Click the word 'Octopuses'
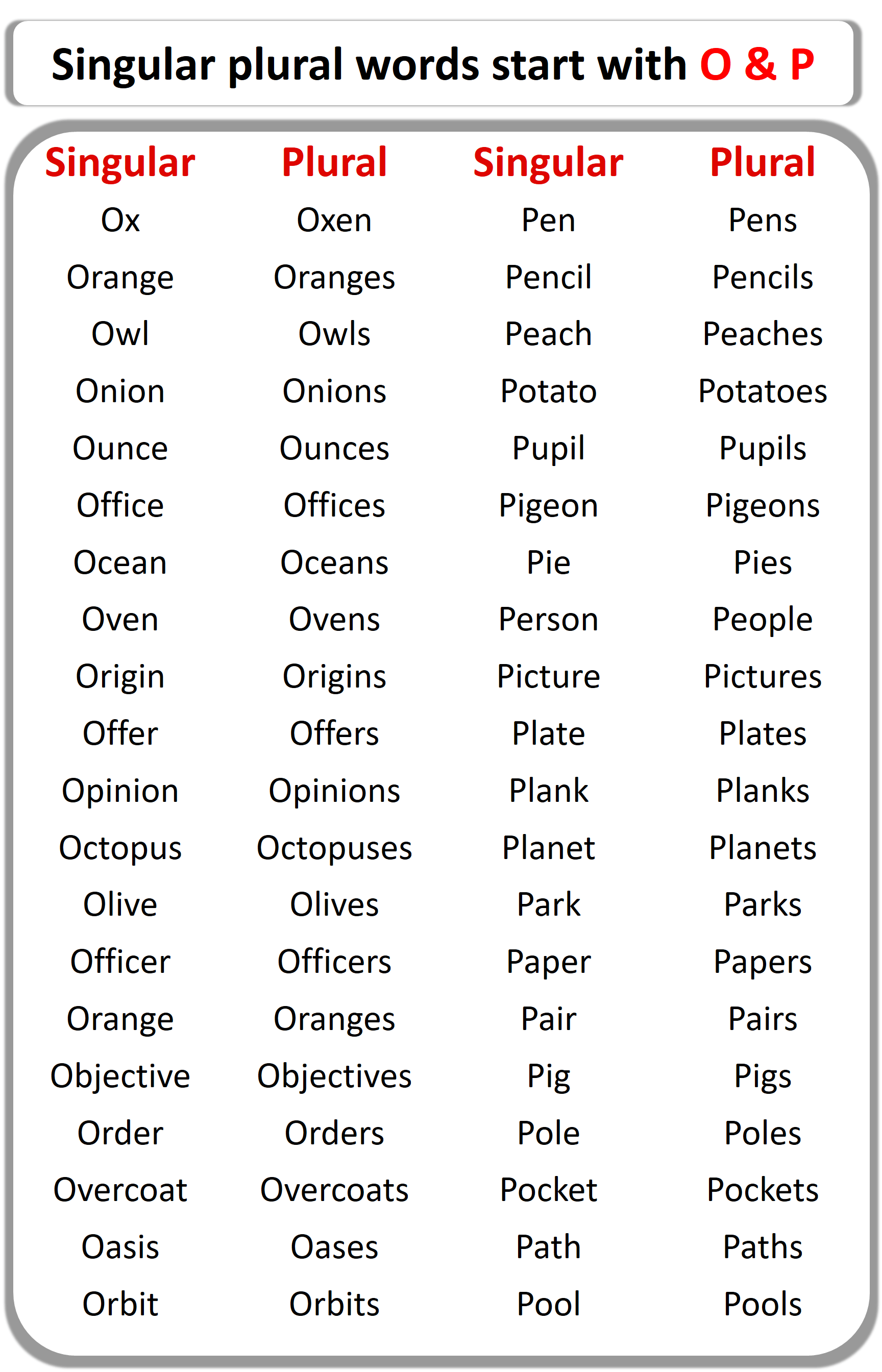Viewport: 882px width, 1372px height. [x=334, y=848]
